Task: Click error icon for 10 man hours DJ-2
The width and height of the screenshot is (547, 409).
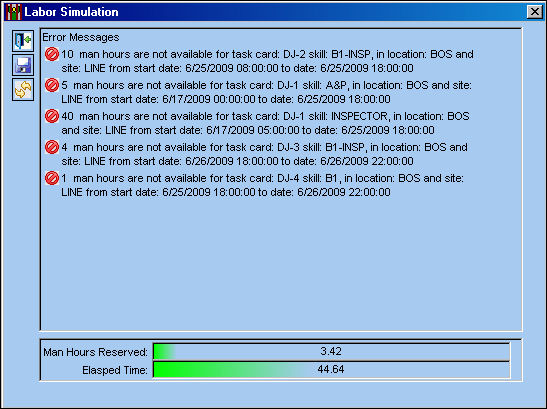Action: point(52,54)
